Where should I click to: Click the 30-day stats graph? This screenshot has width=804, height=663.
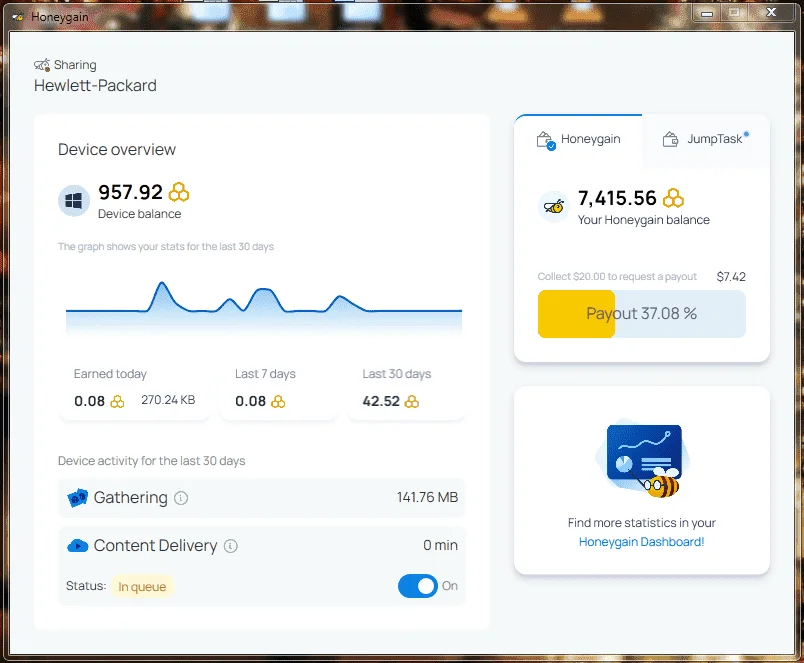264,308
